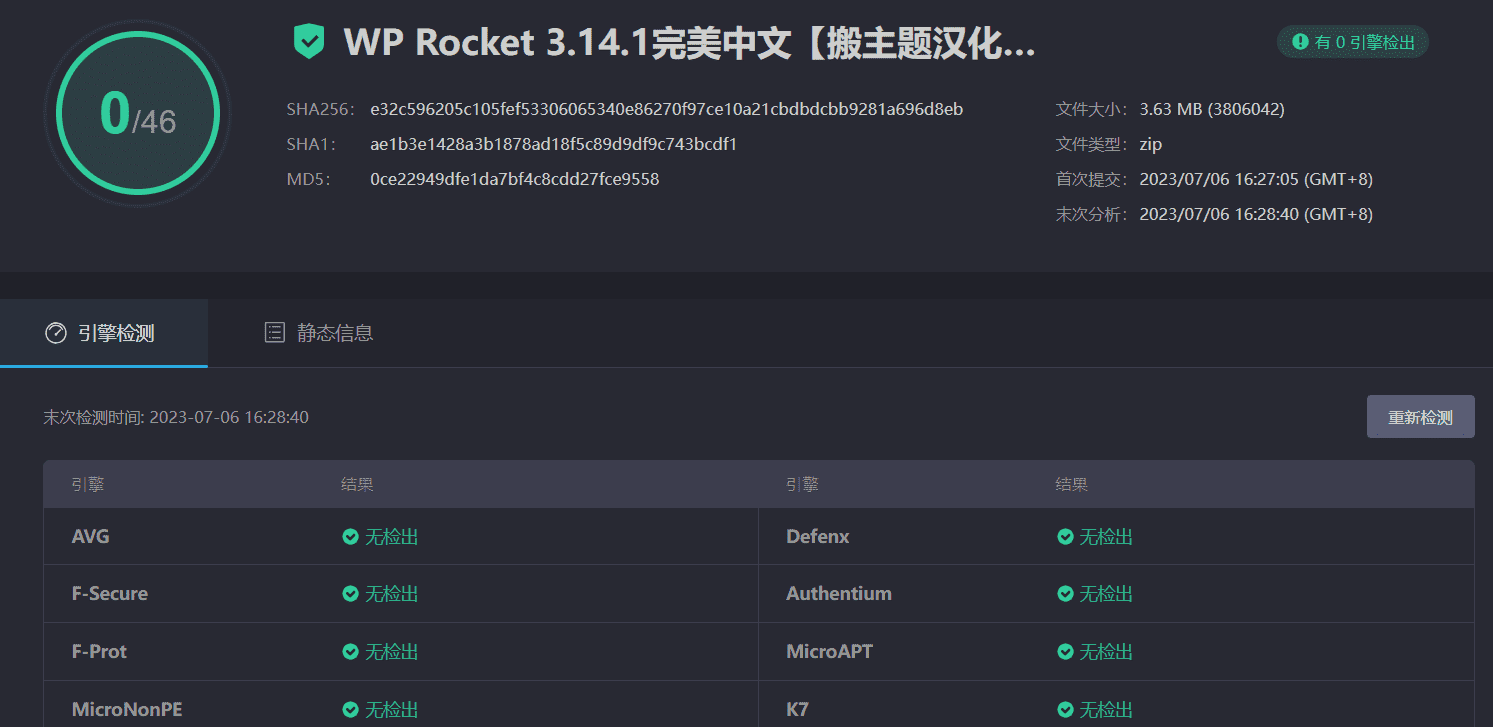Click the 末次分析 time 16:28:40 value

coord(1256,214)
